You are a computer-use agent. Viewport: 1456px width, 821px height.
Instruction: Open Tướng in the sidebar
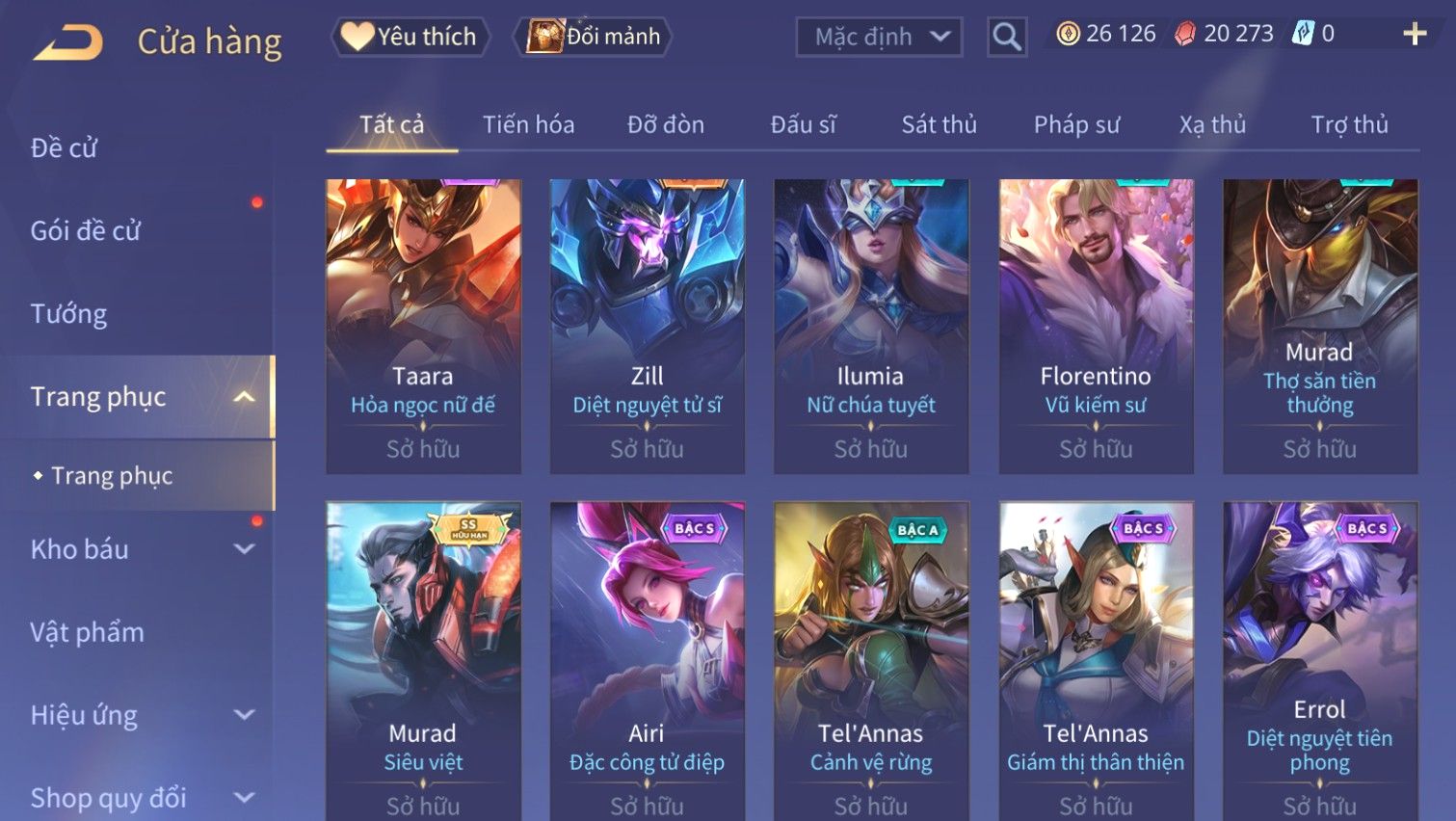tap(68, 314)
